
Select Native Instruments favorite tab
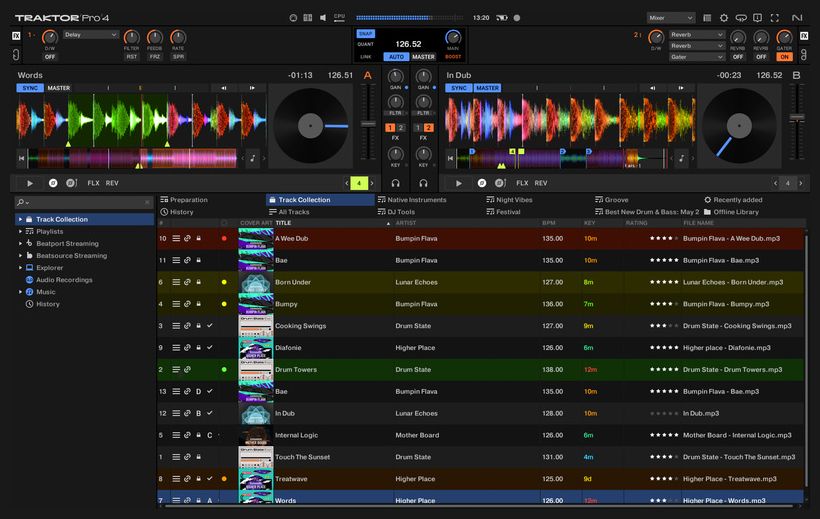pyautogui.click(x=412, y=200)
